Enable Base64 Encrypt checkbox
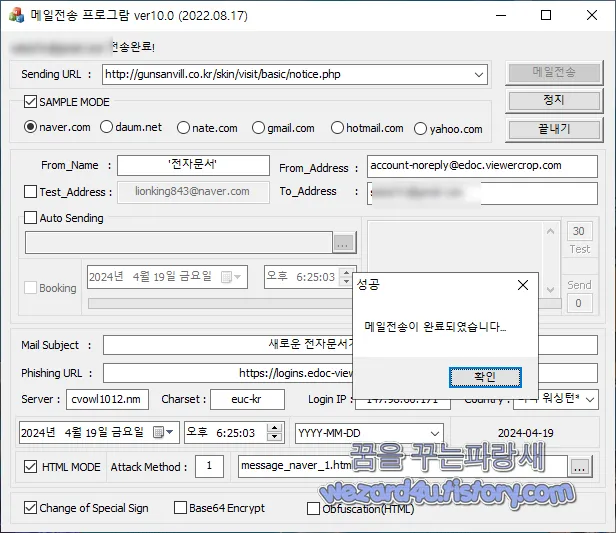616x533 pixels. click(x=180, y=507)
